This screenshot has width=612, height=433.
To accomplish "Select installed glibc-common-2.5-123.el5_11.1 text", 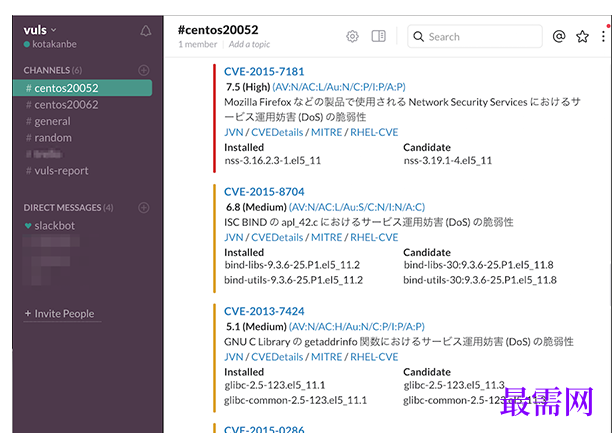I will coord(295,400).
